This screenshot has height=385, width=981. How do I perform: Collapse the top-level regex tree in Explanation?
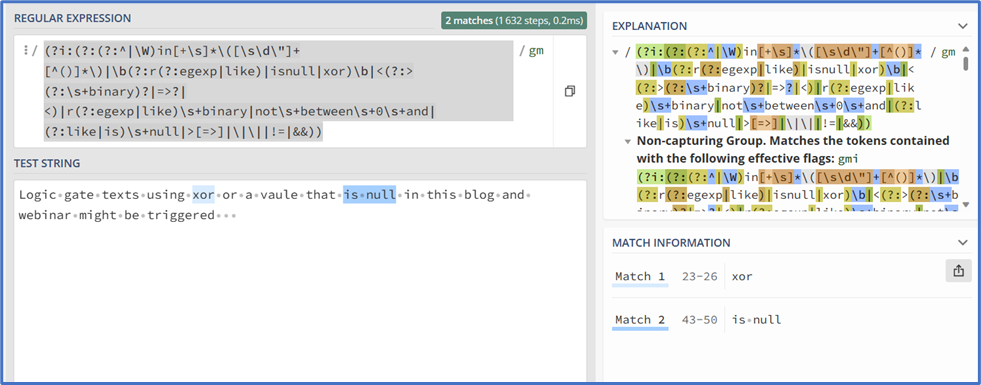click(x=616, y=52)
